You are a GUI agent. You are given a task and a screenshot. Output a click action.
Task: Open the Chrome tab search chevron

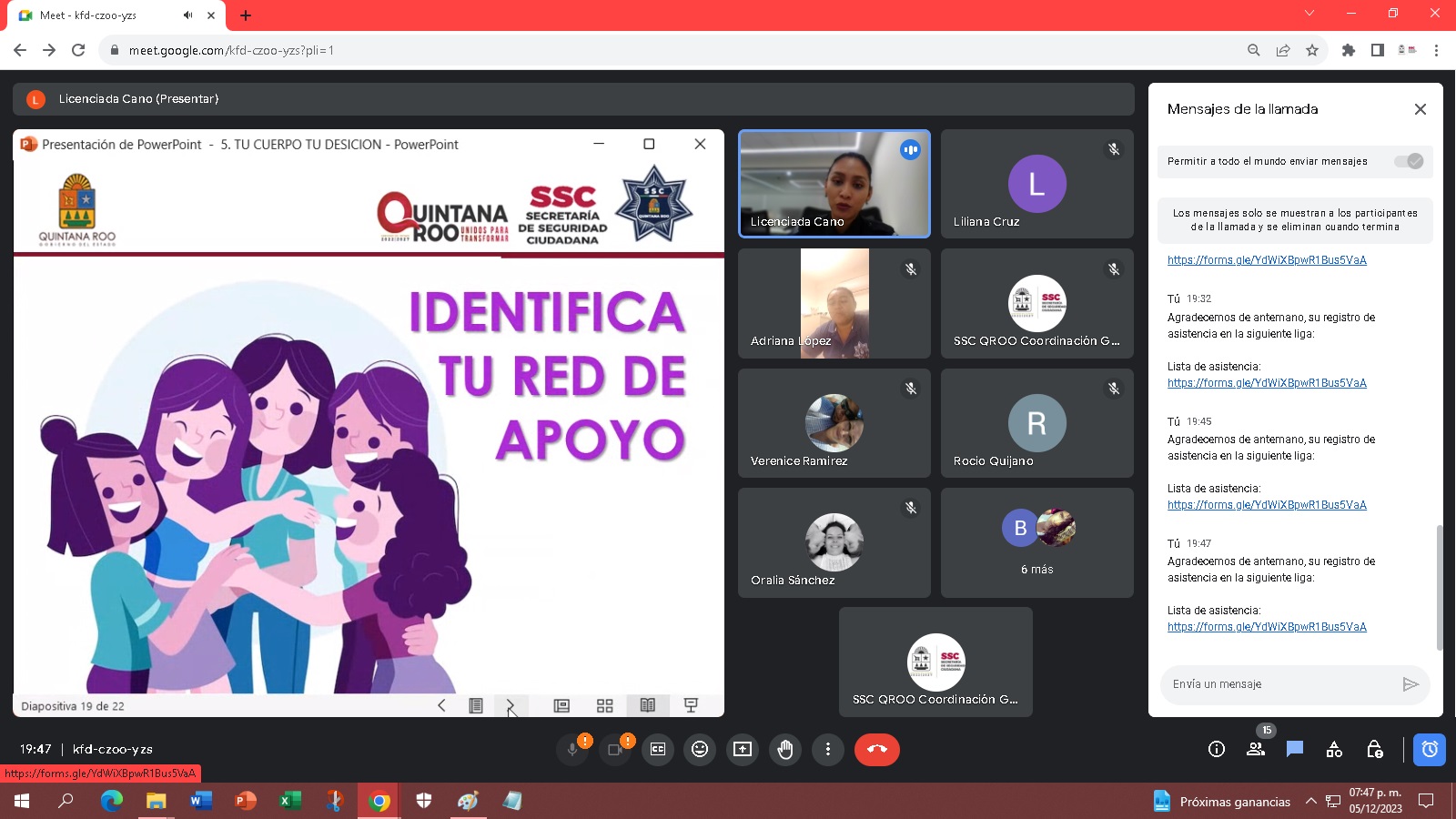click(1309, 13)
